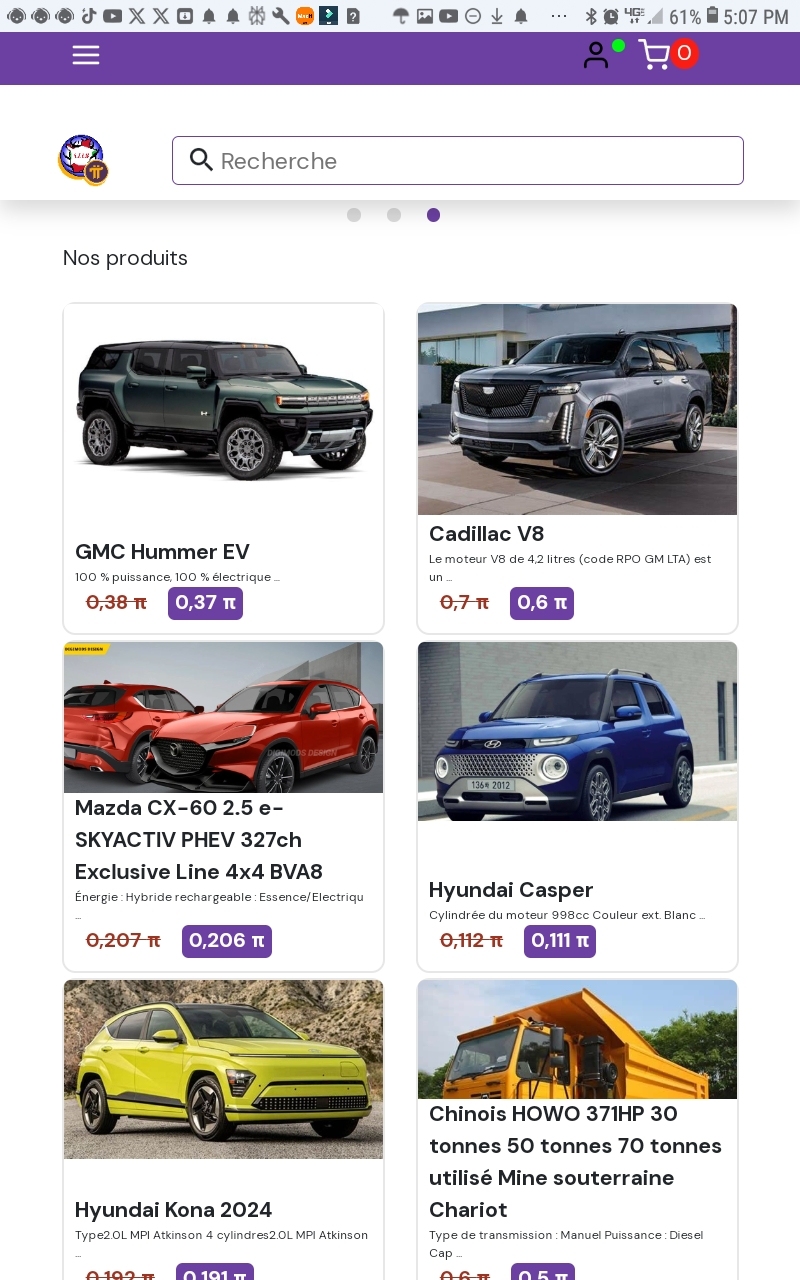Open the hamburger navigation menu
This screenshot has height=1280, width=800.
(86, 55)
